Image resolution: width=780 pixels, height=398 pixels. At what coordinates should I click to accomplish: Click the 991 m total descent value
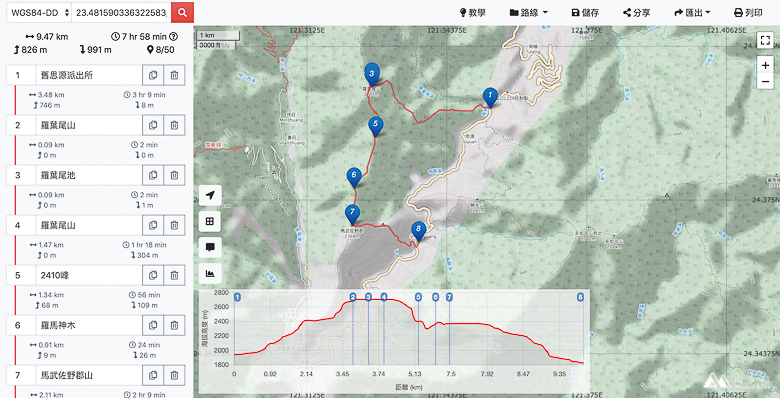point(99,50)
